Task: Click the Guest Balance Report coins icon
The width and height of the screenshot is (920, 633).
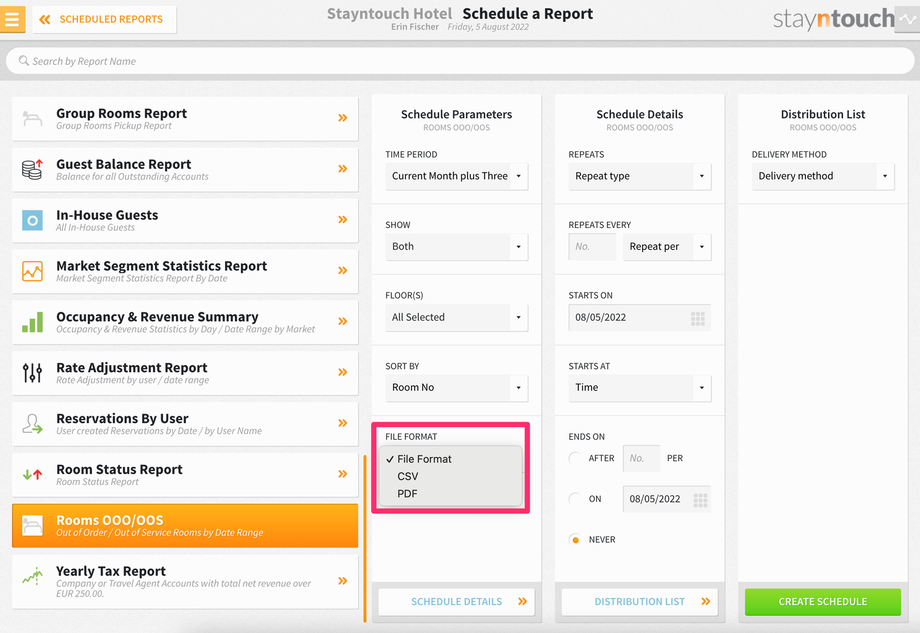Action: [x=32, y=170]
